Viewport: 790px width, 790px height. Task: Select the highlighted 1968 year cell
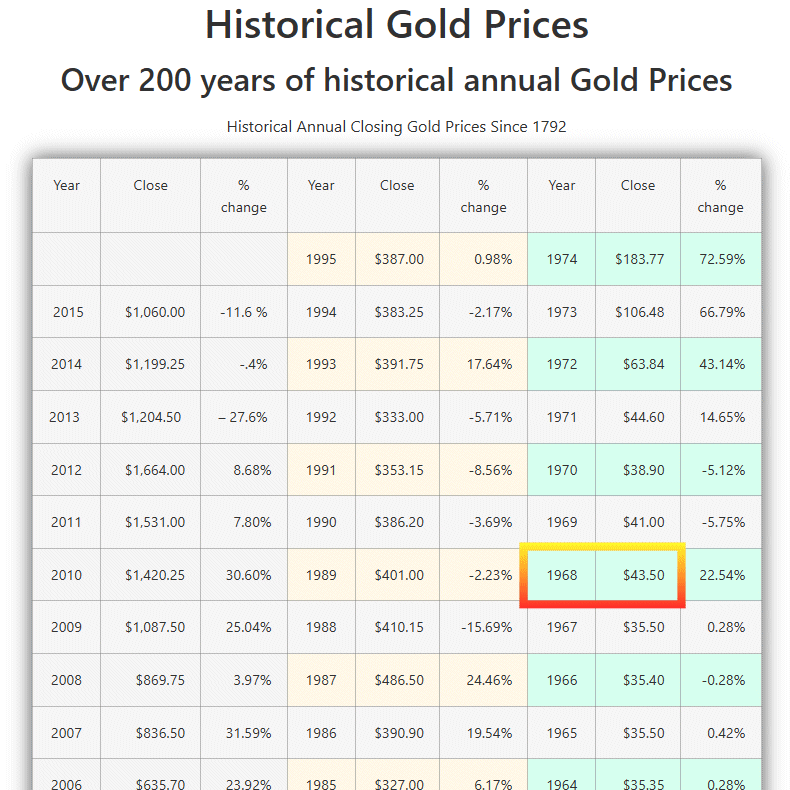point(562,575)
